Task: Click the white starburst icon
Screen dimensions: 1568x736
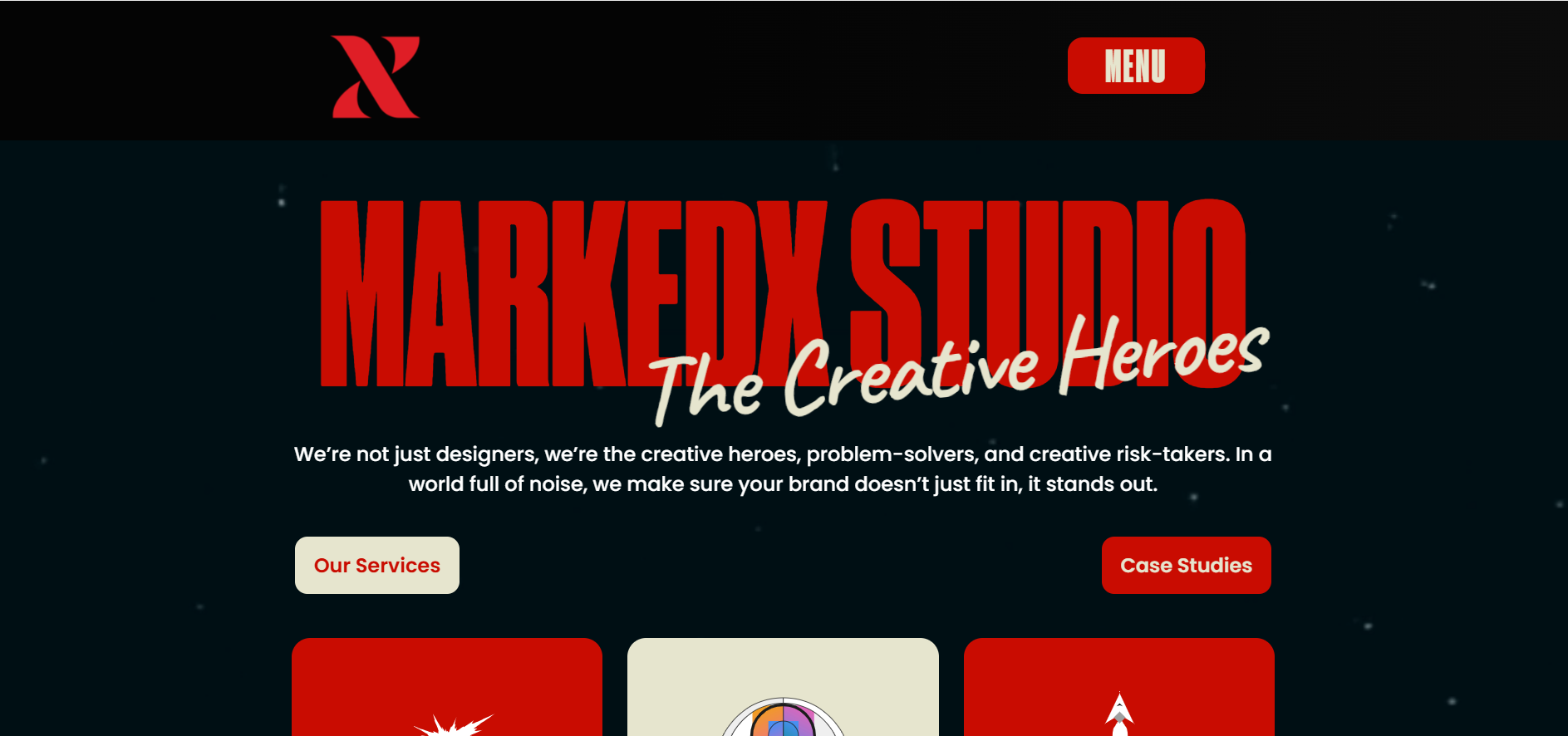Action: pyautogui.click(x=454, y=725)
